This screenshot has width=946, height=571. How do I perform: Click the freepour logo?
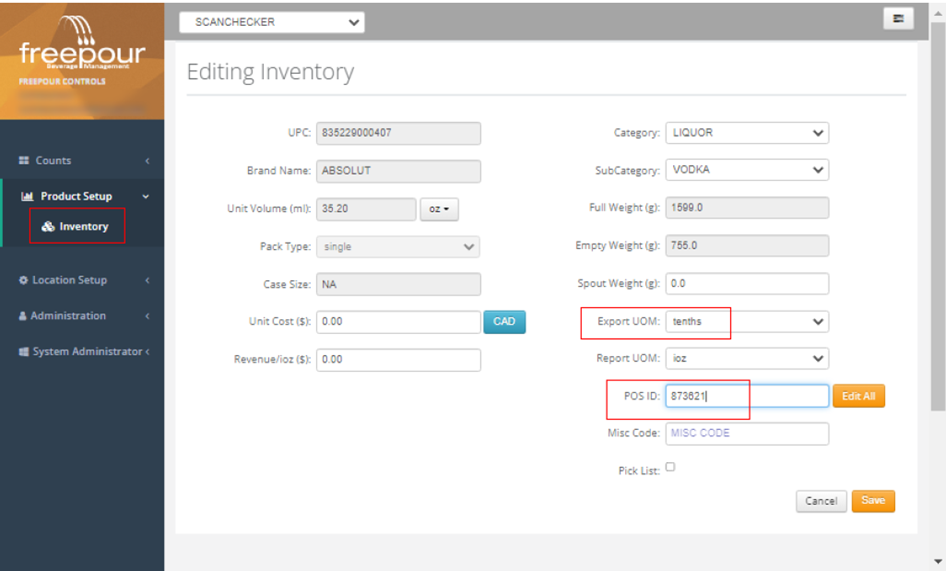pos(82,43)
